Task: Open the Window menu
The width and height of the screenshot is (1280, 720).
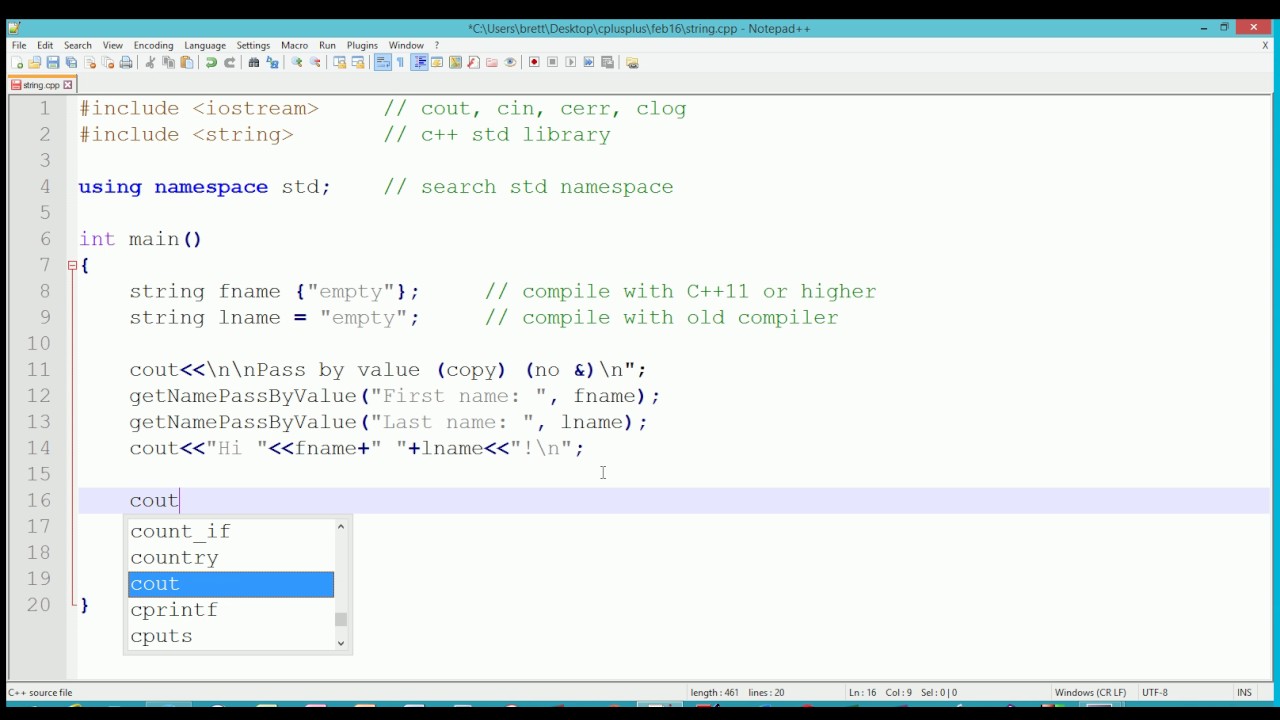Action: 406,45
